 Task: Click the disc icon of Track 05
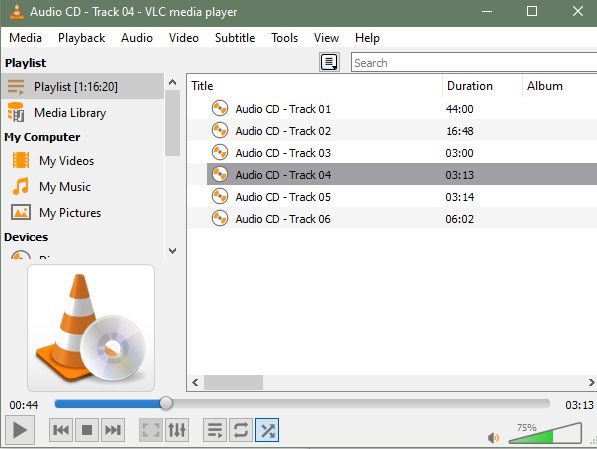tap(220, 196)
